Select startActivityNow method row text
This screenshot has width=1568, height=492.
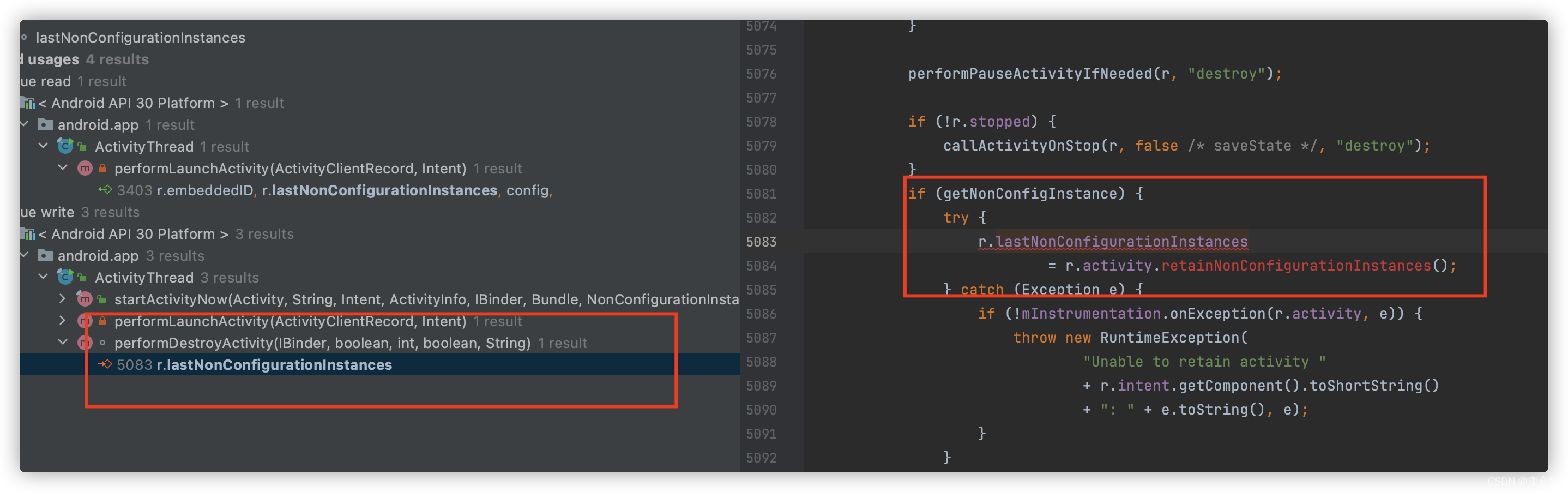point(427,299)
